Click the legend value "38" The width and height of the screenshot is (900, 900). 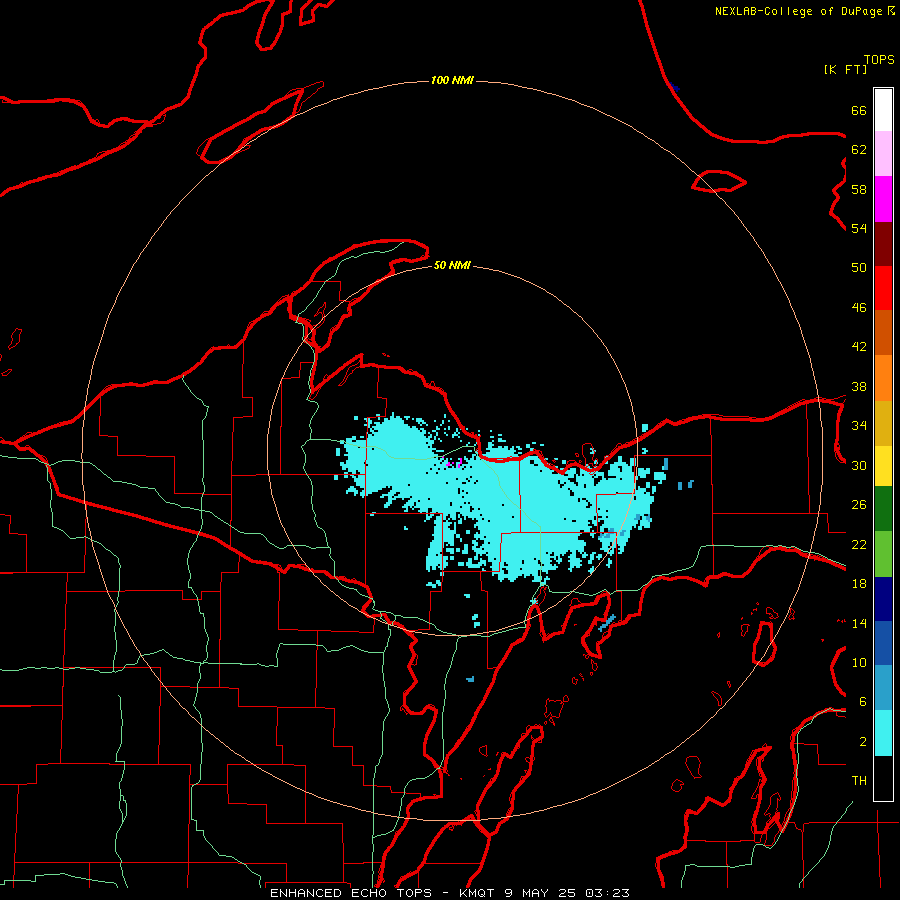859,386
